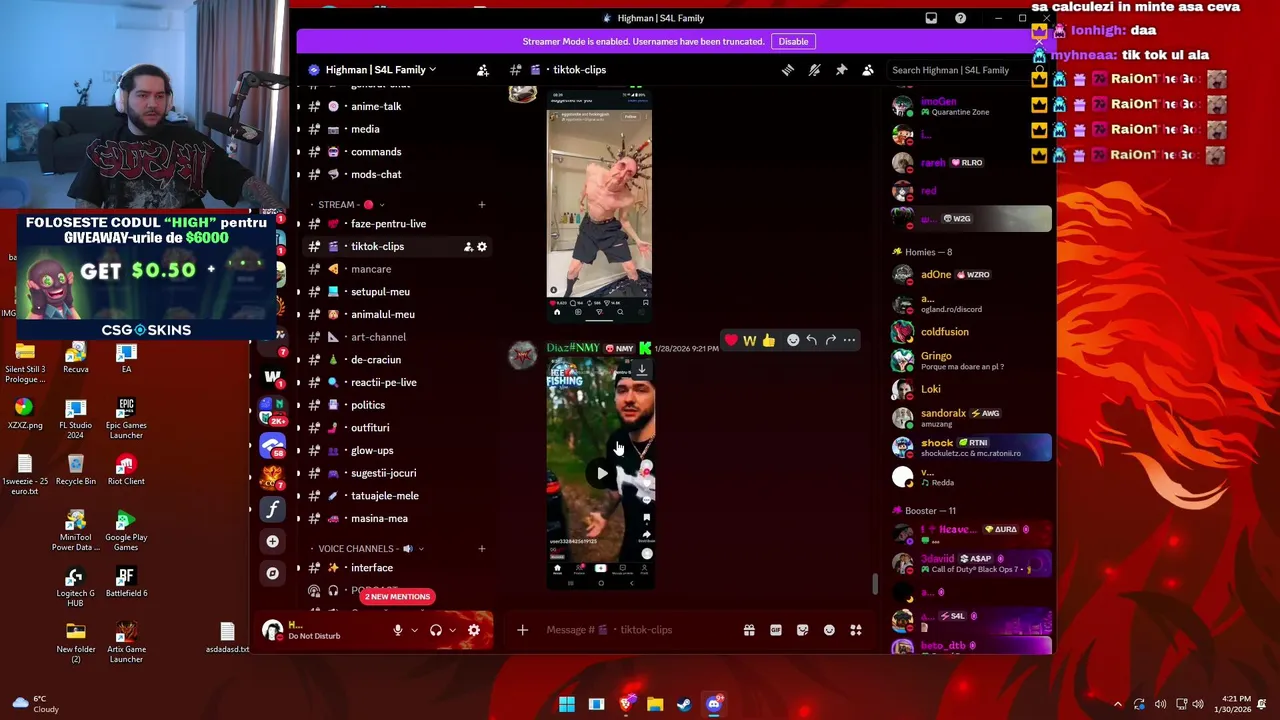Add a server using the plus circle icon
This screenshot has width=1280, height=720.
click(x=272, y=541)
